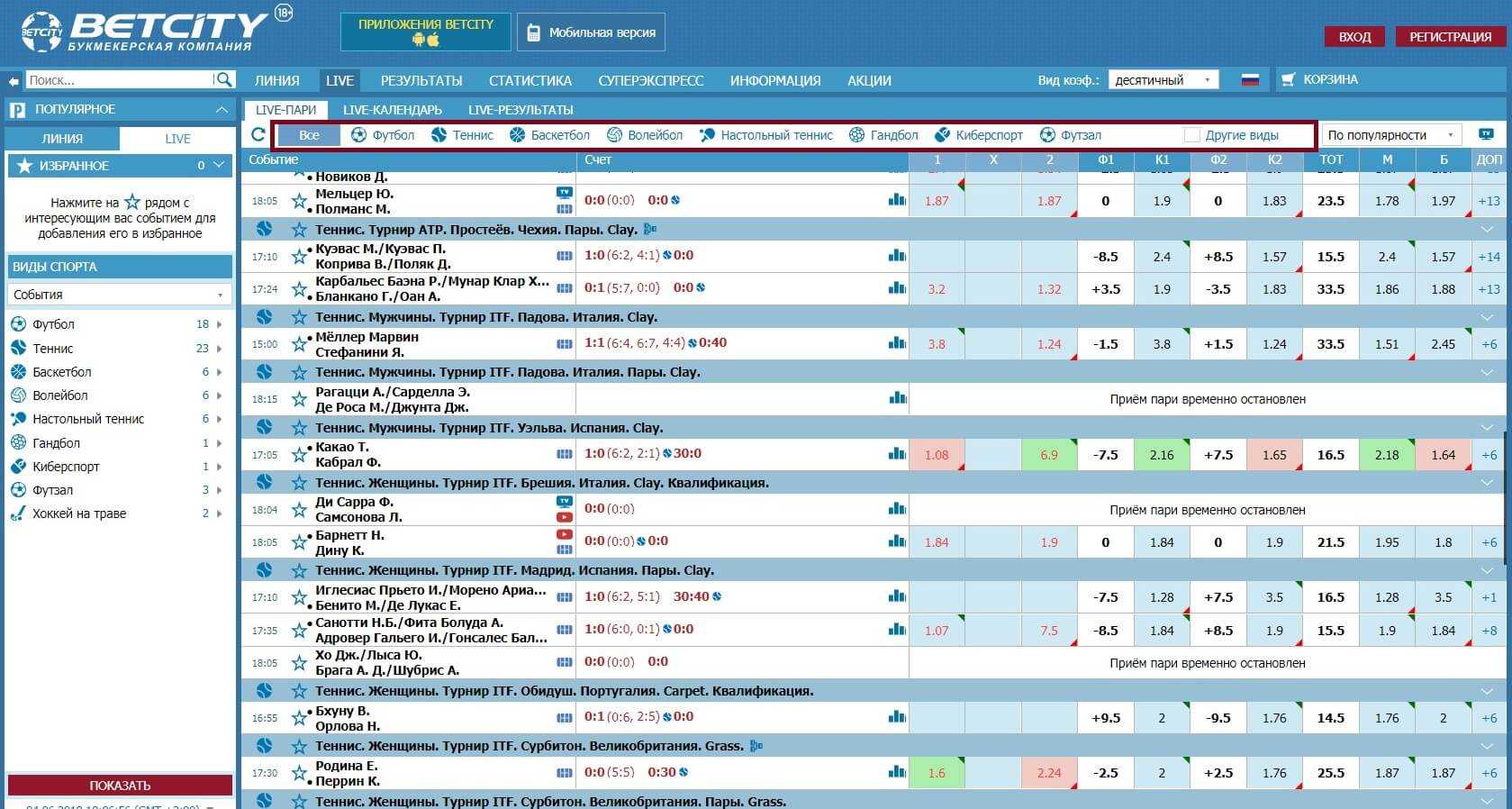Add Мёллер Марвин match to favorites star
This screenshot has width=1512, height=809.
[300, 345]
